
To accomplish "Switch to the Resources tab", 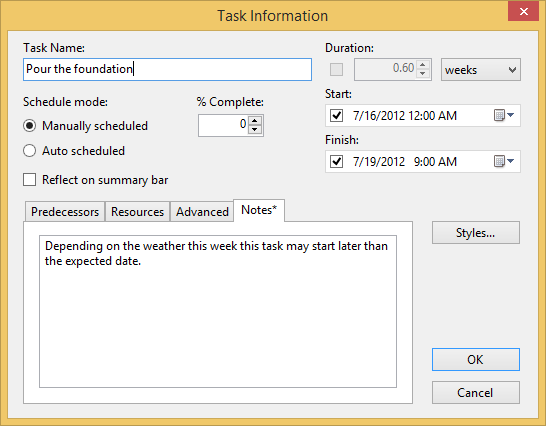I will tap(137, 211).
